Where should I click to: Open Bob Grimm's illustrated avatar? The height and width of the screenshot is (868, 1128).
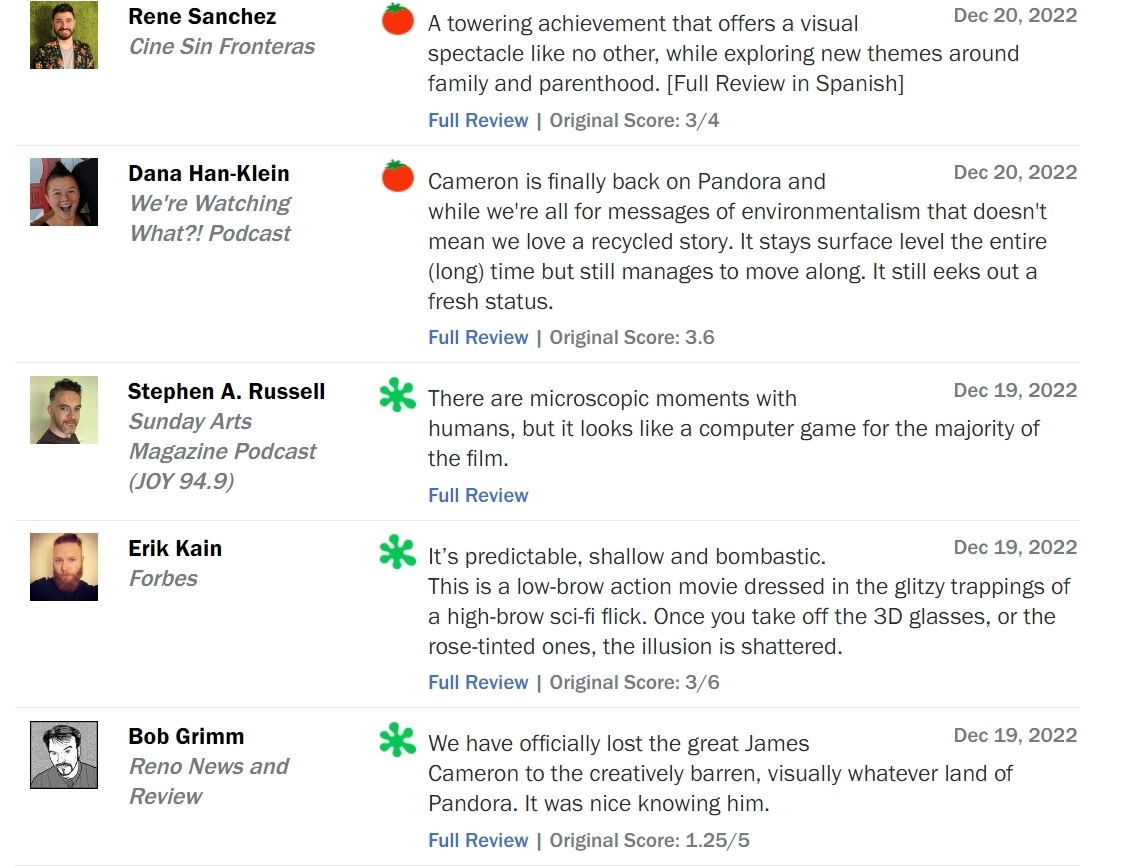coord(64,755)
